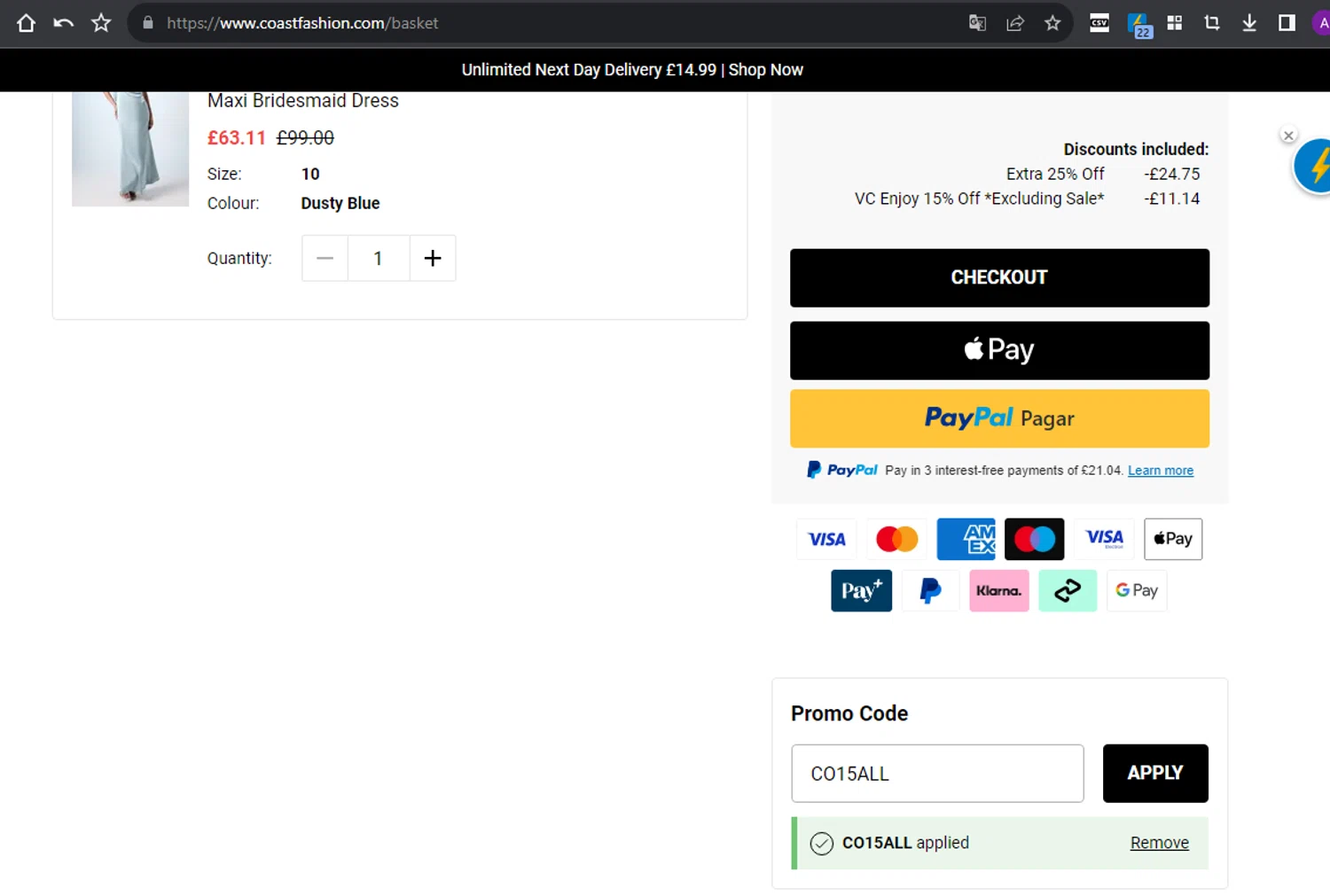This screenshot has width=1330, height=896.
Task: Close the floating lightning widget
Action: coord(1288,136)
